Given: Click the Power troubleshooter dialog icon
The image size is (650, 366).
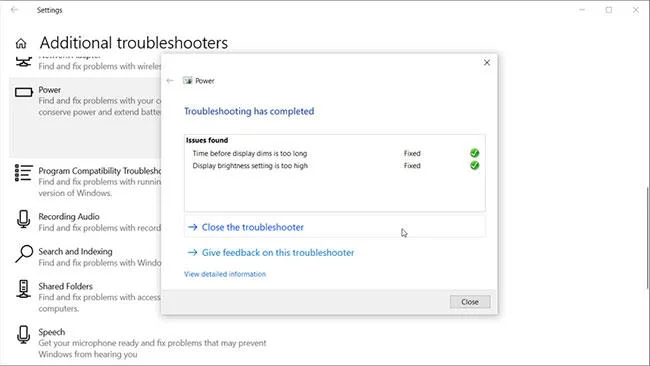Looking at the screenshot, I should (x=188, y=81).
